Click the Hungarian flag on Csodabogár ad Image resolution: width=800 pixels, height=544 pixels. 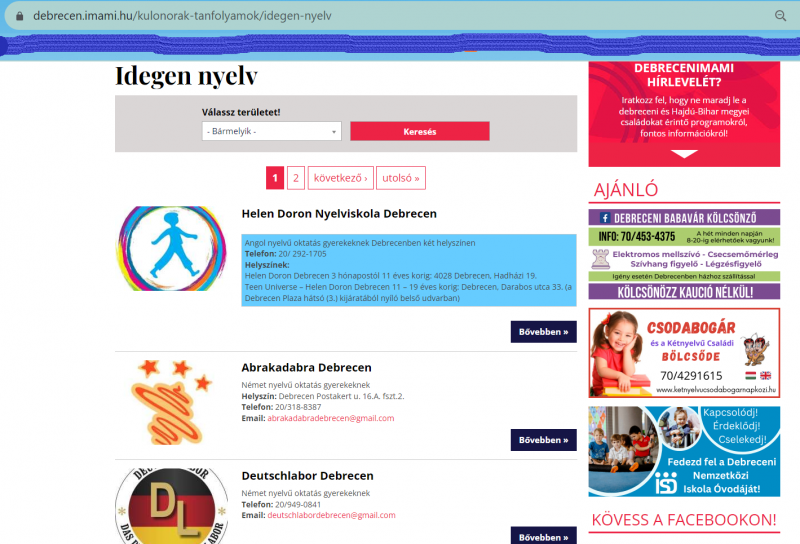(751, 376)
